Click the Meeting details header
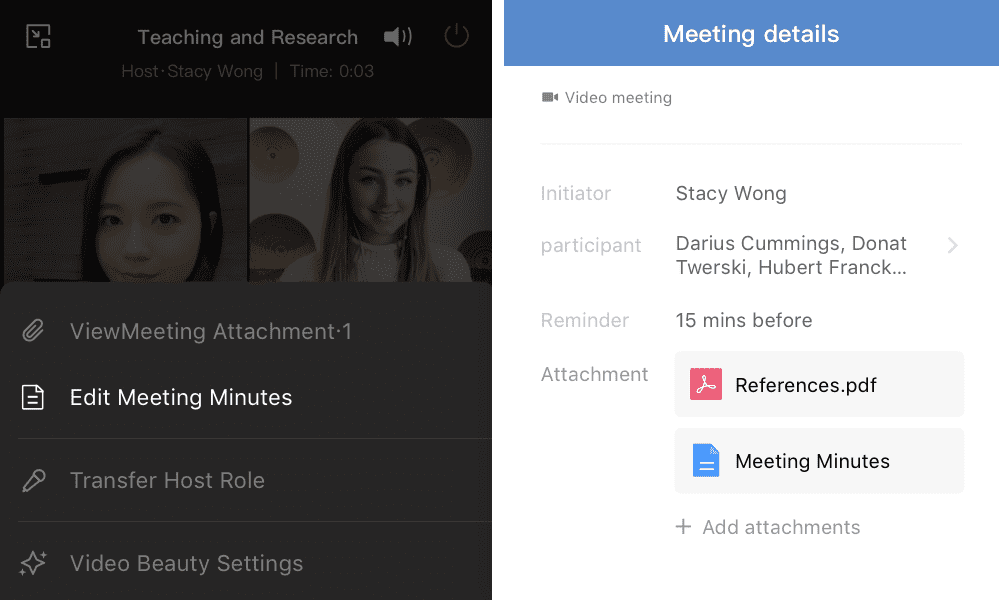The width and height of the screenshot is (999, 600). tap(751, 34)
